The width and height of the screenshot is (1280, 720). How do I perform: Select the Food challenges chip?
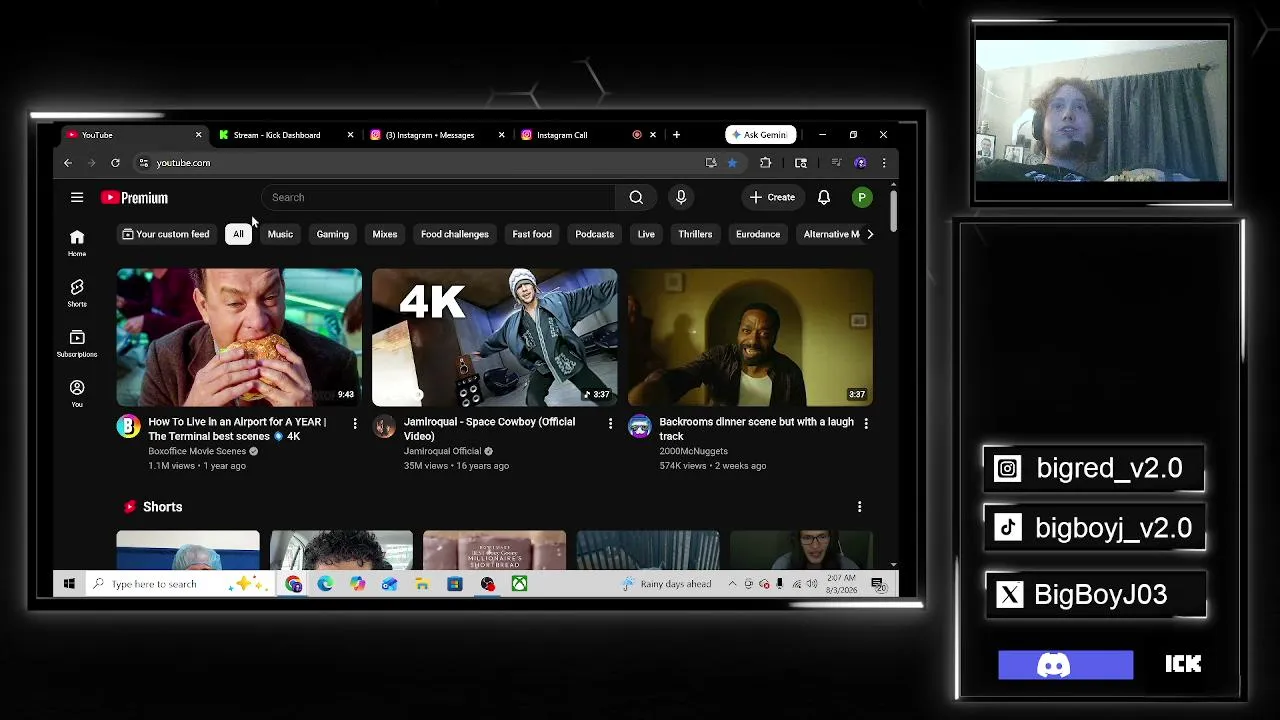click(455, 234)
